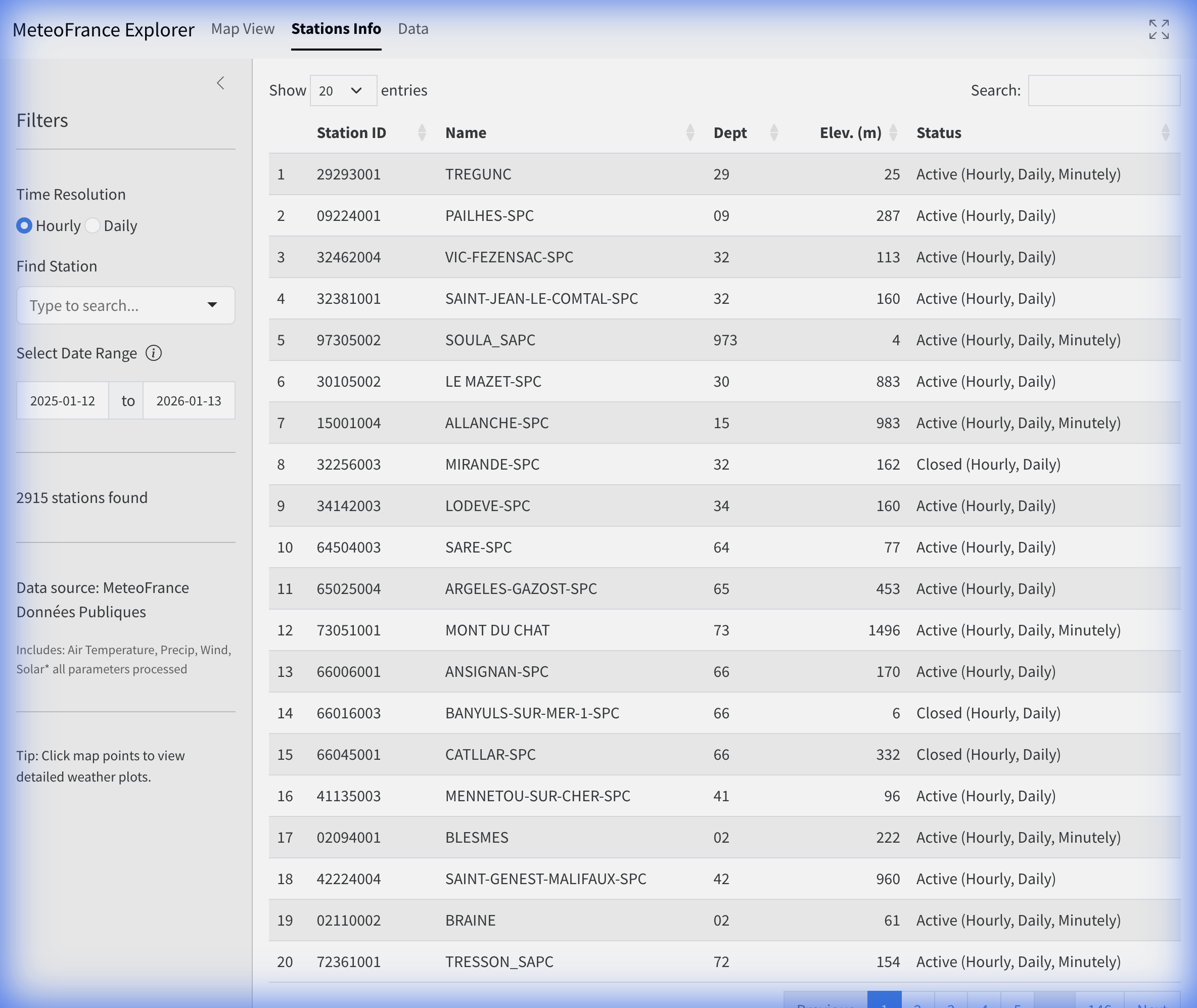The image size is (1197, 1008).
Task: Open the start date 2025-01-12 picker
Action: coord(63,401)
